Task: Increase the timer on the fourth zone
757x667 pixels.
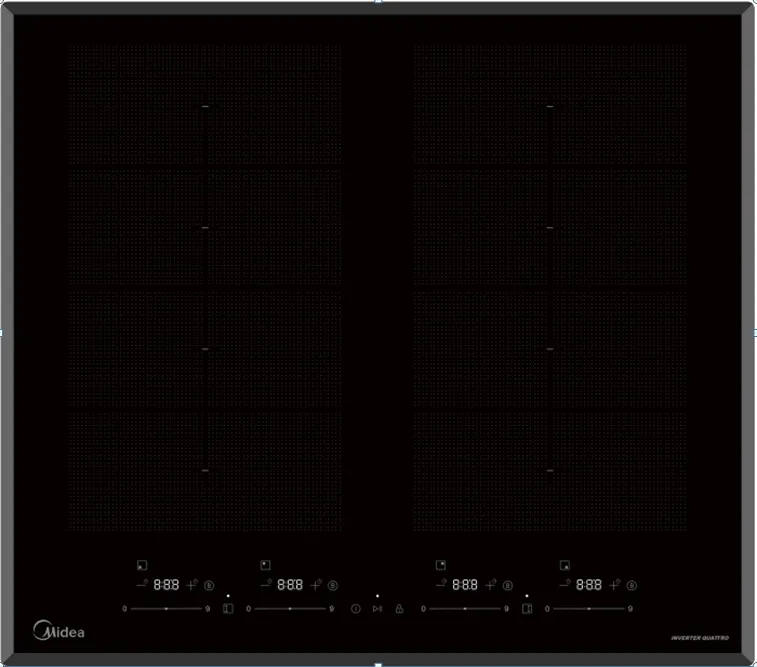Action: tap(616, 585)
